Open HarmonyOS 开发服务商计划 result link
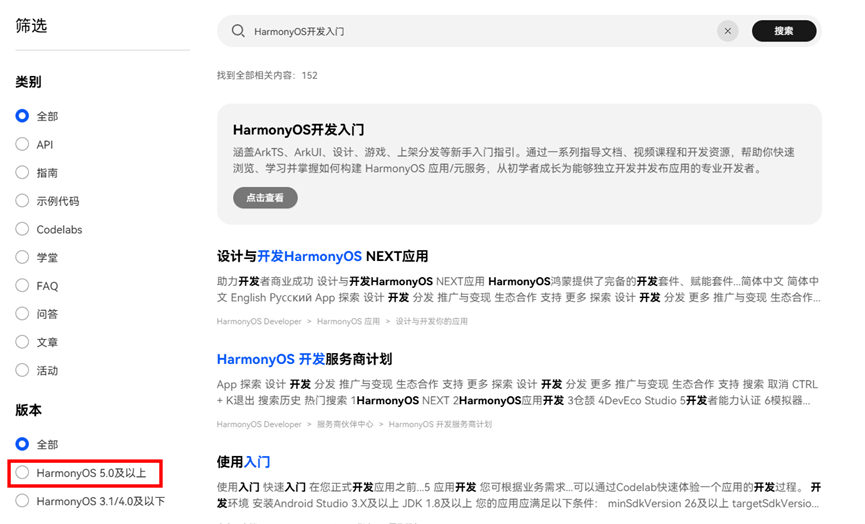Viewport: 865px width, 524px height. pos(304,359)
